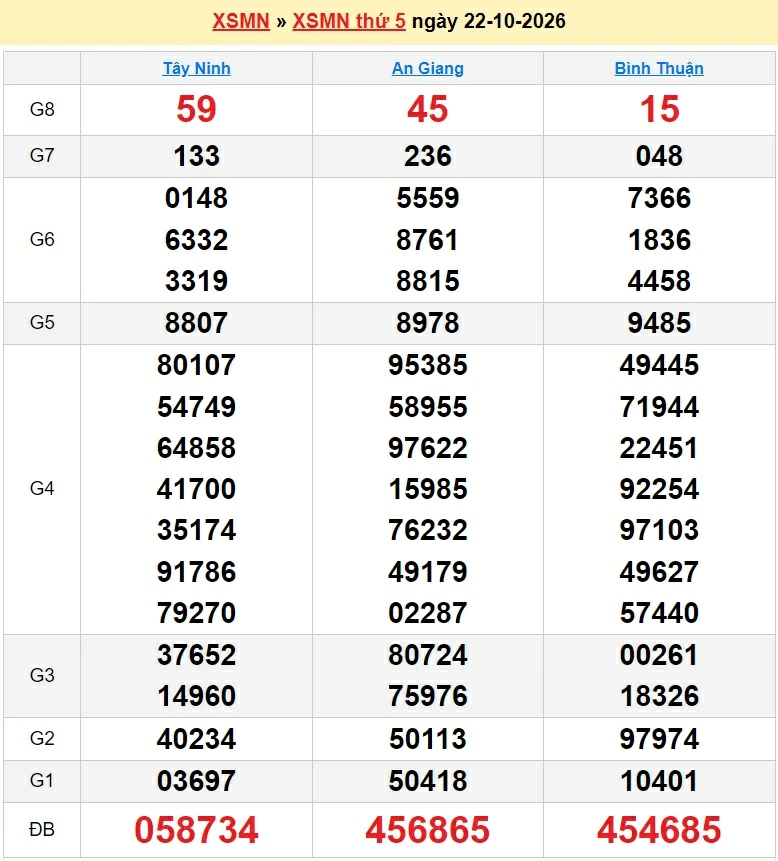Click G2 number 50113
Screen dimensions: 778x861
tap(428, 739)
